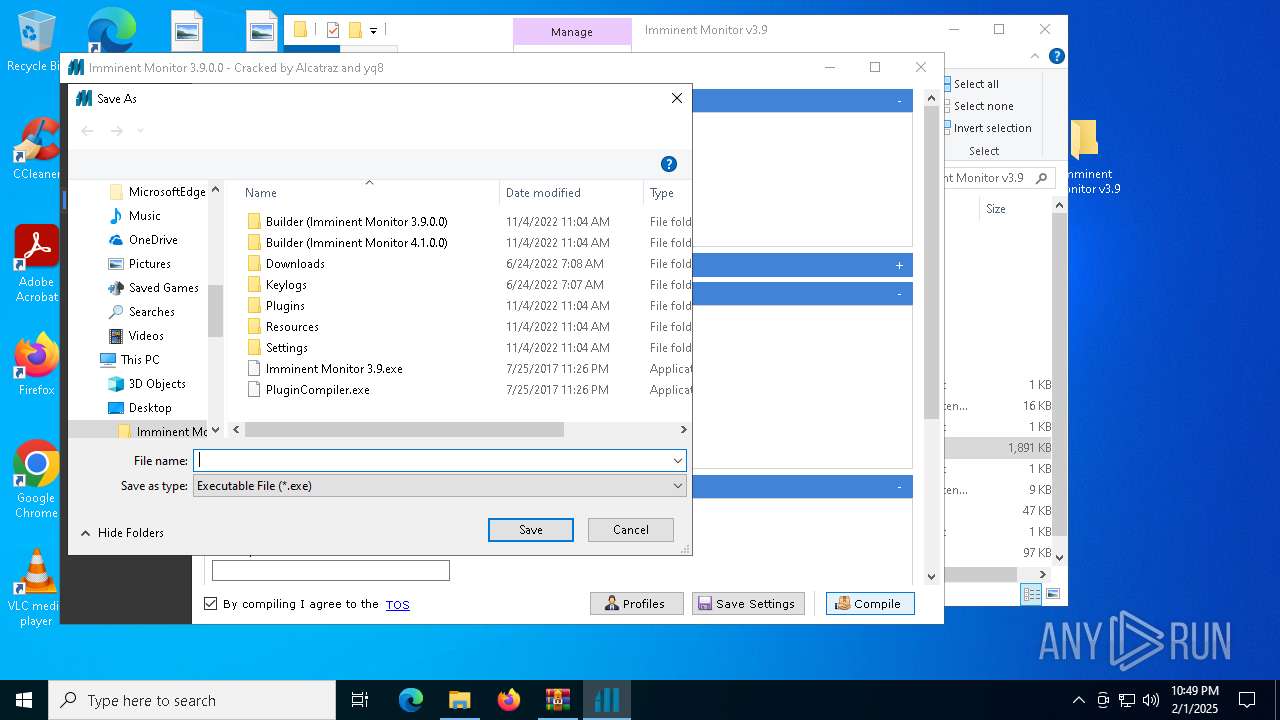Open Searches in the navigation tree
Screen dimensions: 1280x720
(x=151, y=312)
